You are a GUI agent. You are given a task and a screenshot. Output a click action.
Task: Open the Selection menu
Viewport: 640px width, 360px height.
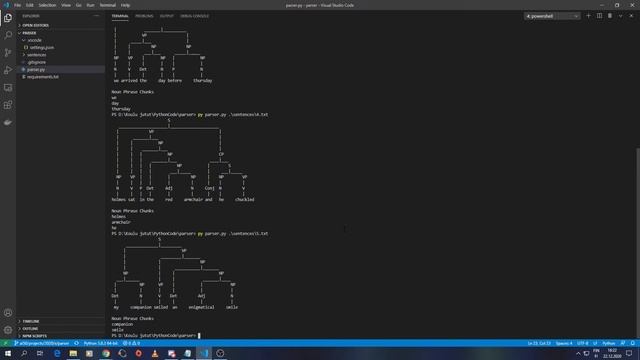point(47,5)
